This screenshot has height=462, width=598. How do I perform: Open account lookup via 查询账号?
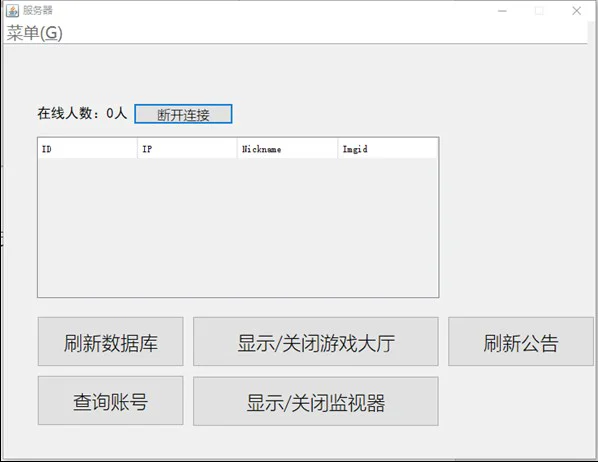tap(111, 401)
